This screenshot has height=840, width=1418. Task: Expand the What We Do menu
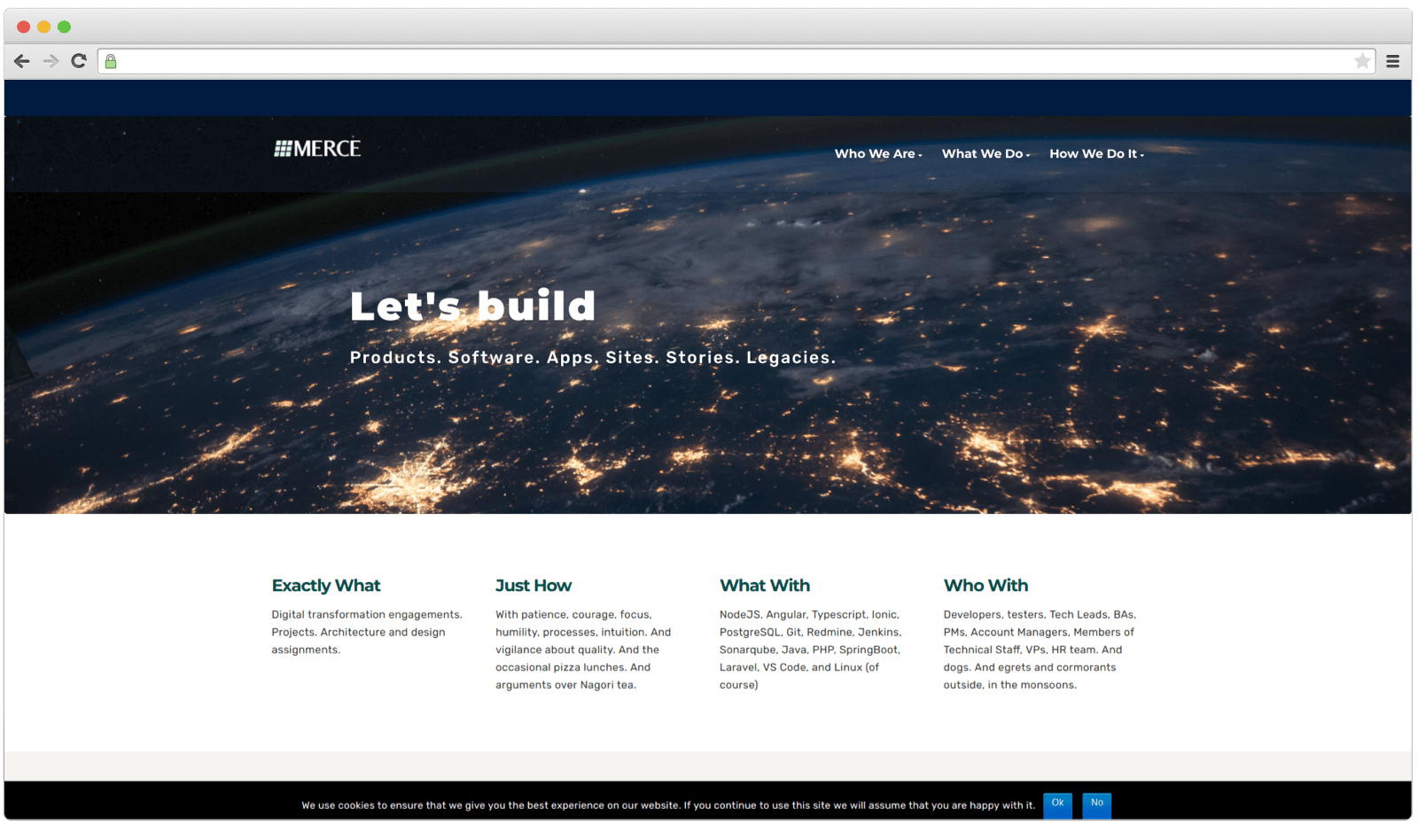pyautogui.click(x=986, y=153)
